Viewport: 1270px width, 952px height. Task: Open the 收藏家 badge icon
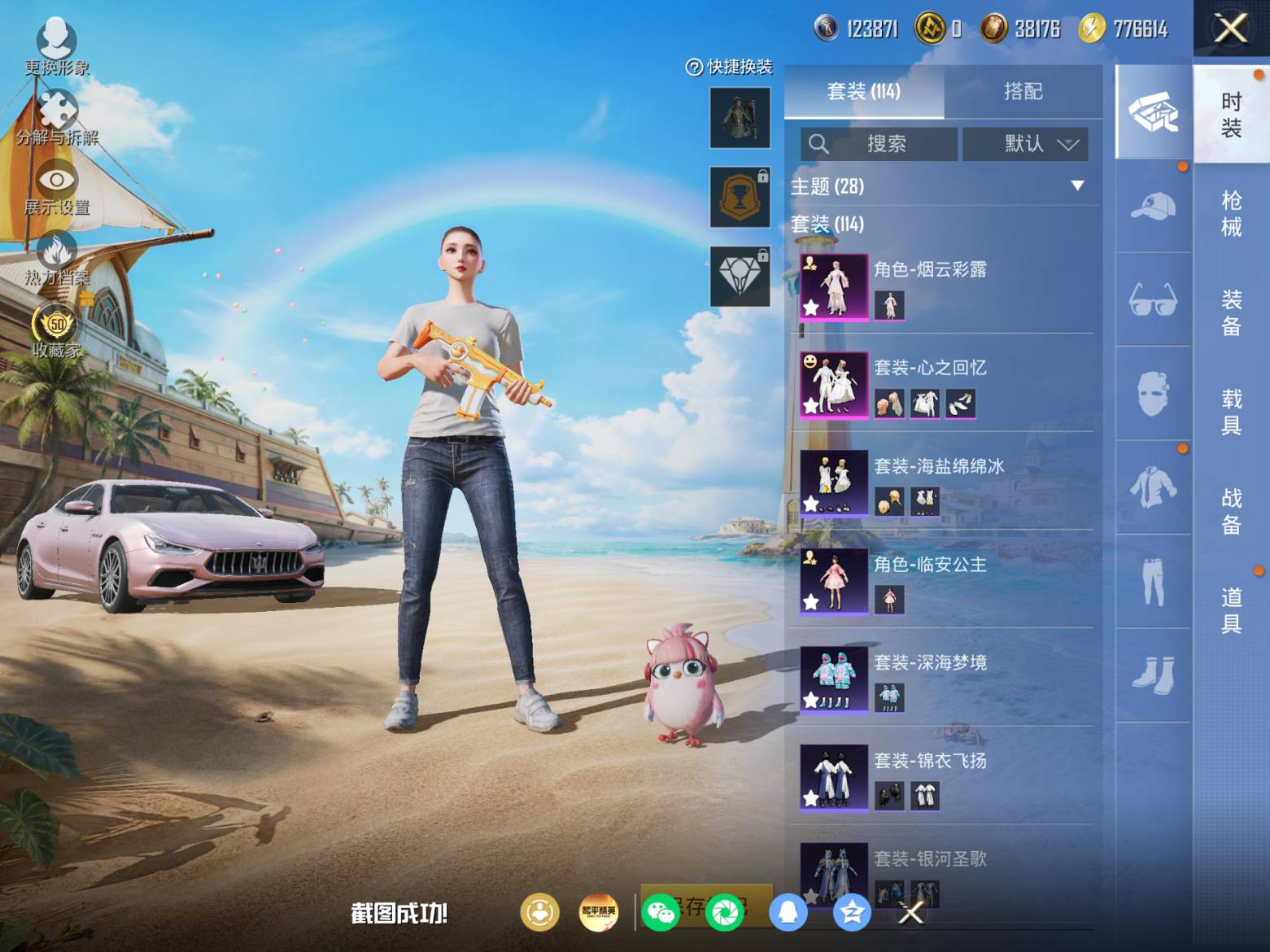56,322
